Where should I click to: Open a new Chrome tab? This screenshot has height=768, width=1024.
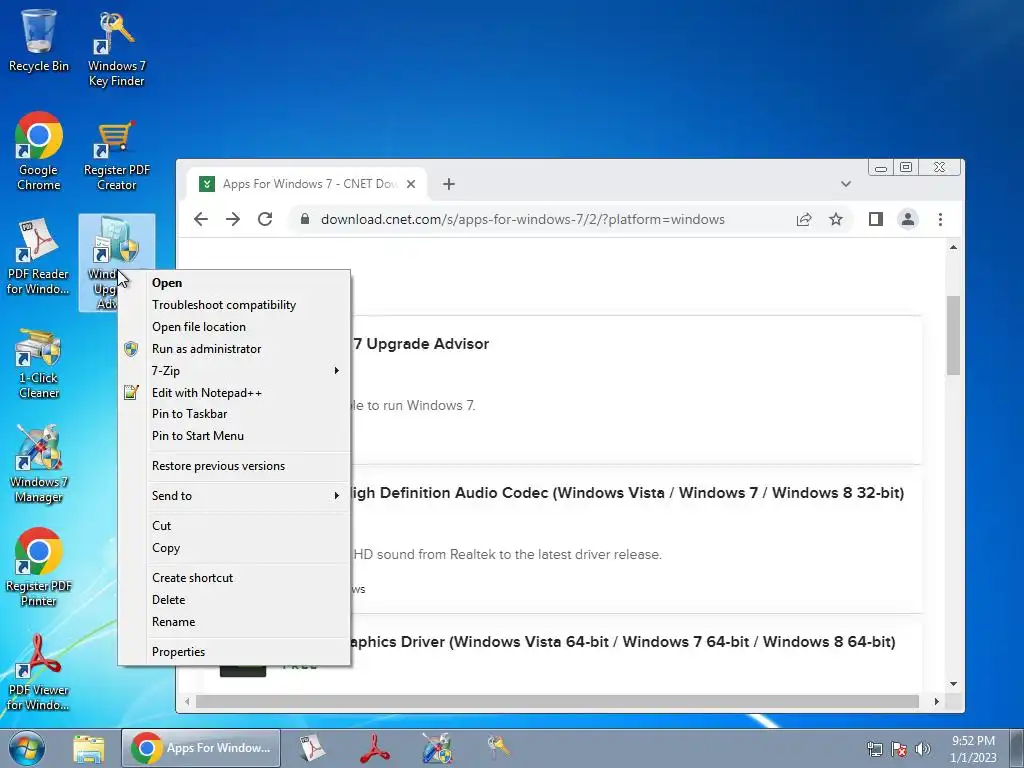click(x=449, y=184)
